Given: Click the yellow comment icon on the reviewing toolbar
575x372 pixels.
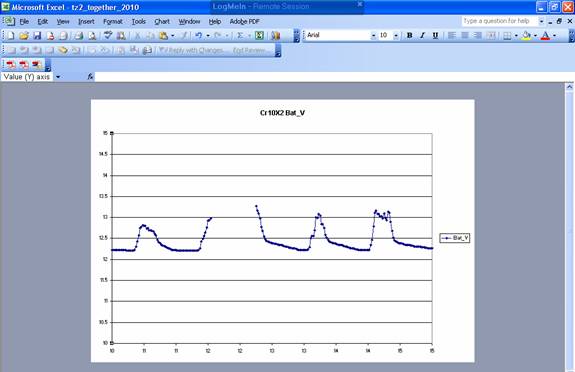Looking at the screenshot, I should click(x=63, y=50).
